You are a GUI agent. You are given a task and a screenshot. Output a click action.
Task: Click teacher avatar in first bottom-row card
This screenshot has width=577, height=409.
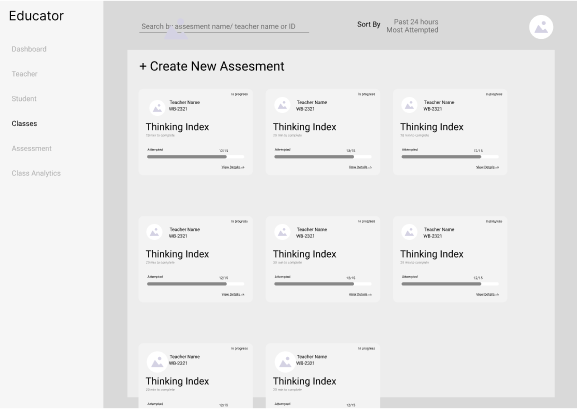[157, 362]
